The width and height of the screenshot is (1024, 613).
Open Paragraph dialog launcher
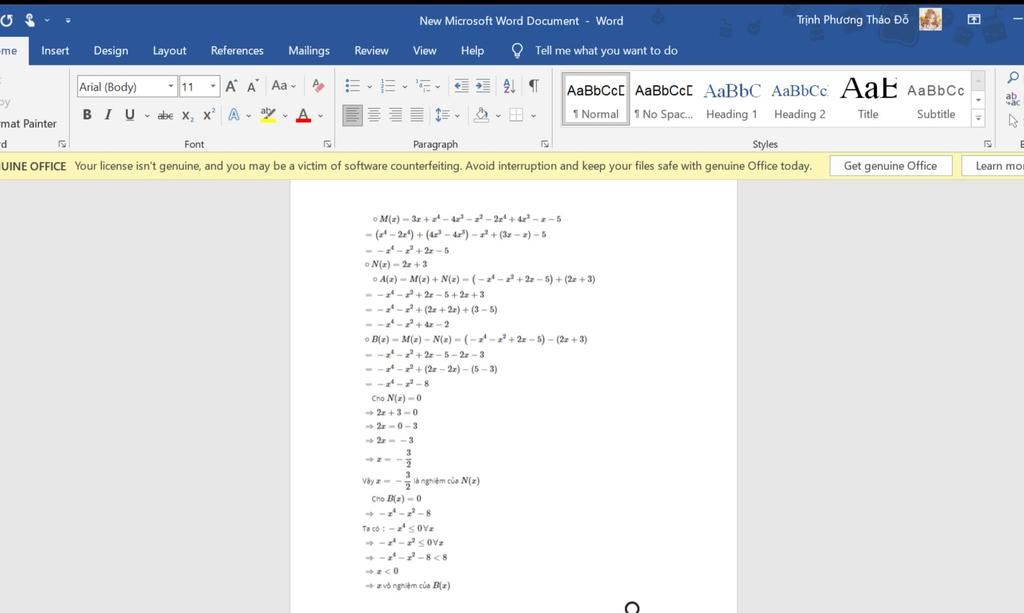[x=545, y=144]
